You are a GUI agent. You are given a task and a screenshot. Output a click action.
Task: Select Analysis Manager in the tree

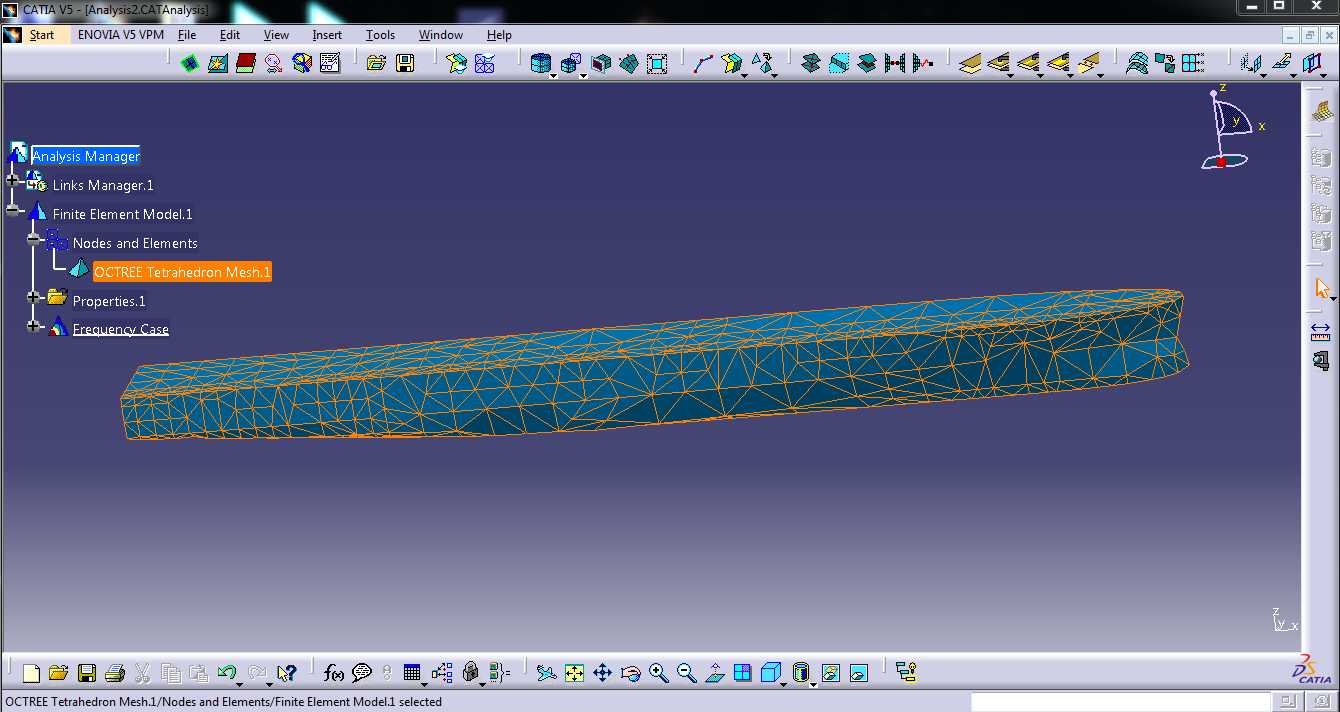[x=86, y=156]
